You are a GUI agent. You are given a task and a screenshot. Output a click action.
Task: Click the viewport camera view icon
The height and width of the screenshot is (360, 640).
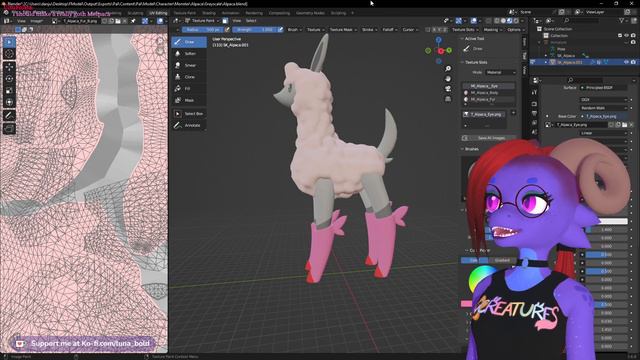(448, 89)
